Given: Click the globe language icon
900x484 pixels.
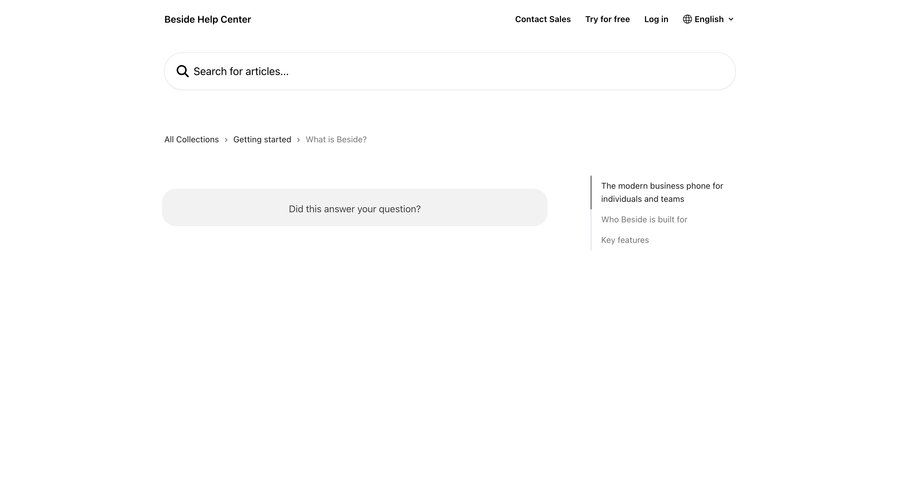Looking at the screenshot, I should (687, 19).
